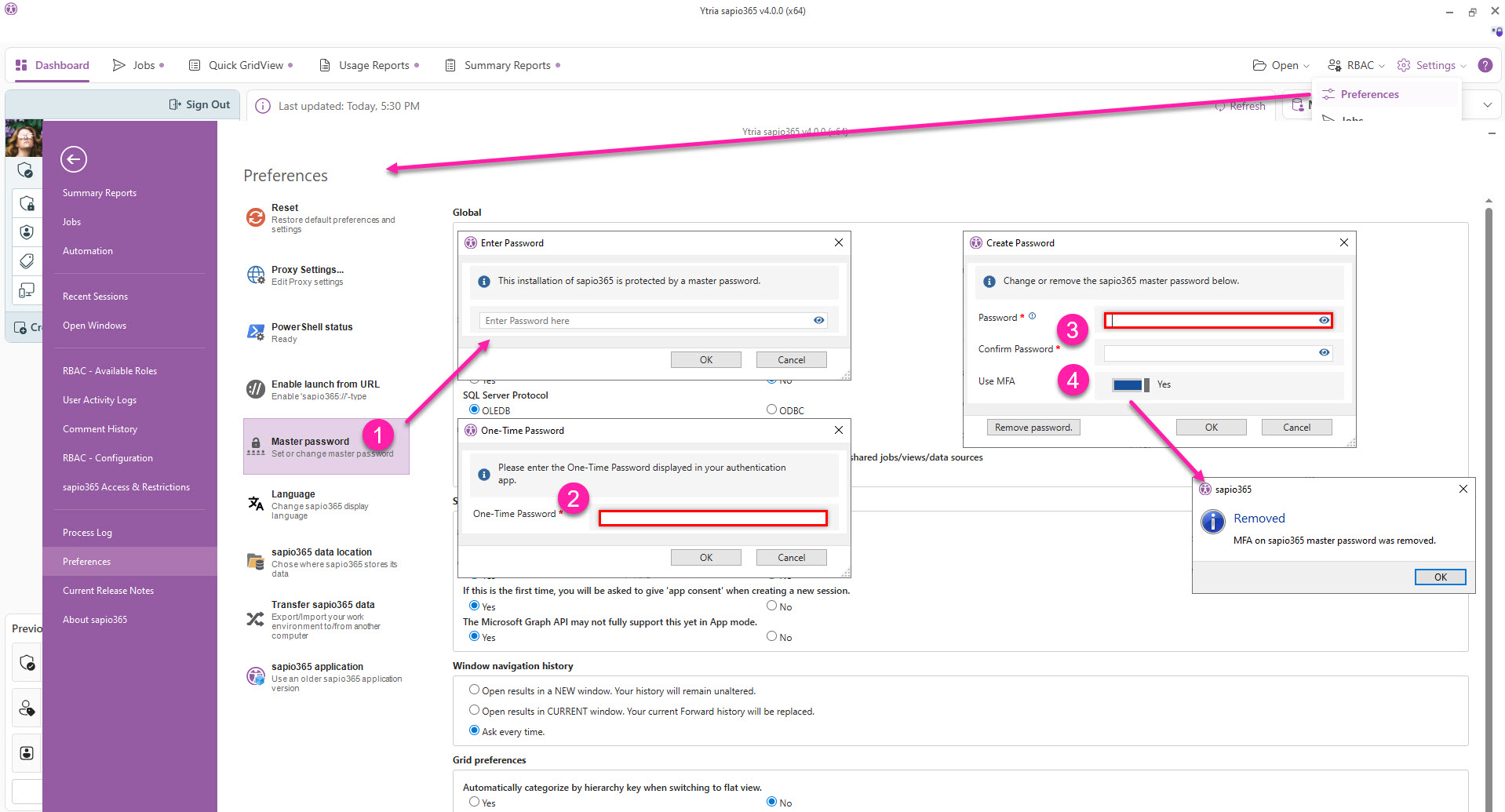Show password in Enter Password field
Viewport: 1505px width, 812px height.
click(x=818, y=320)
